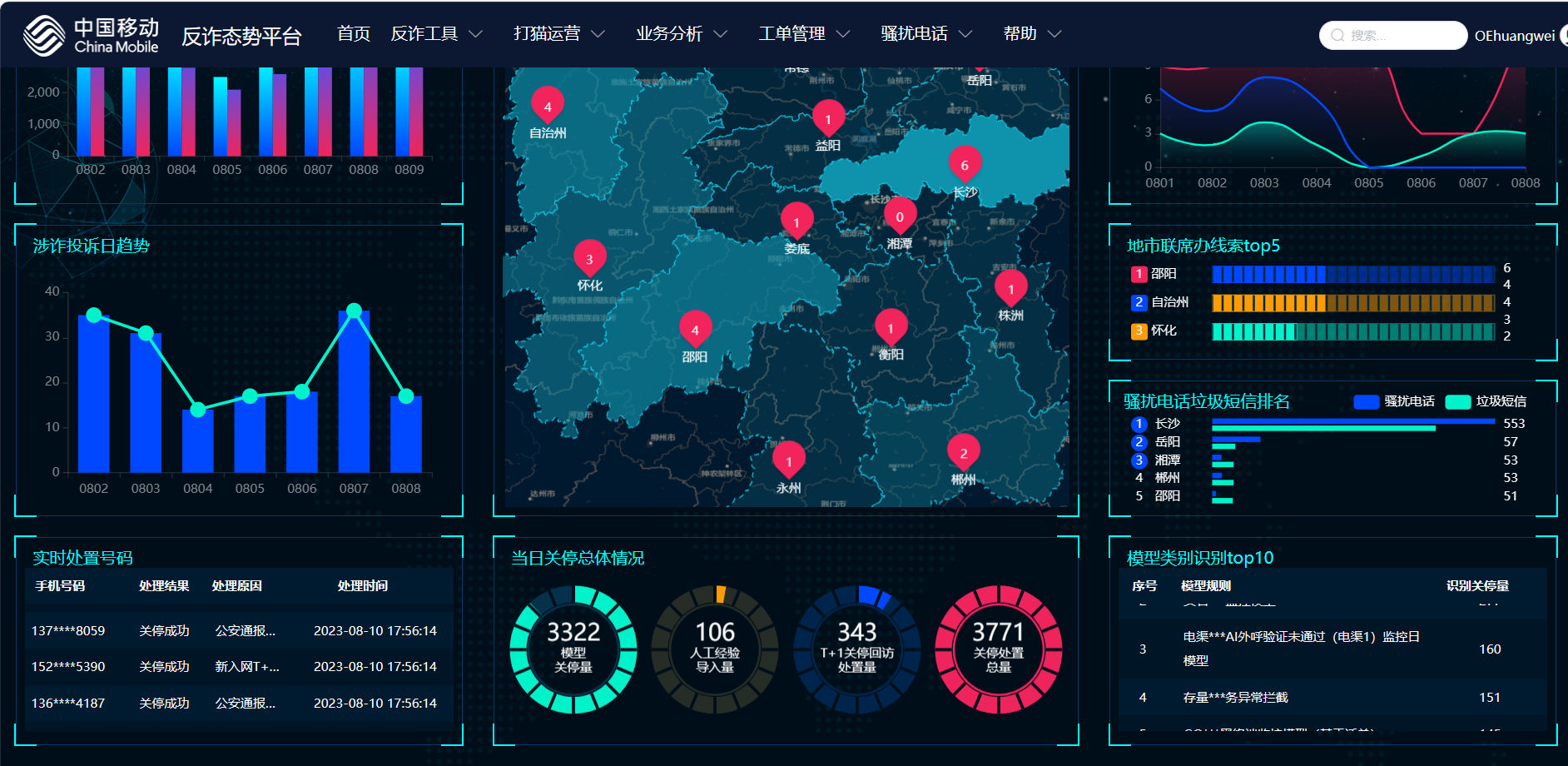Select the Yongzhou map marker
Image resolution: width=1568 pixels, height=766 pixels.
pyautogui.click(x=789, y=461)
